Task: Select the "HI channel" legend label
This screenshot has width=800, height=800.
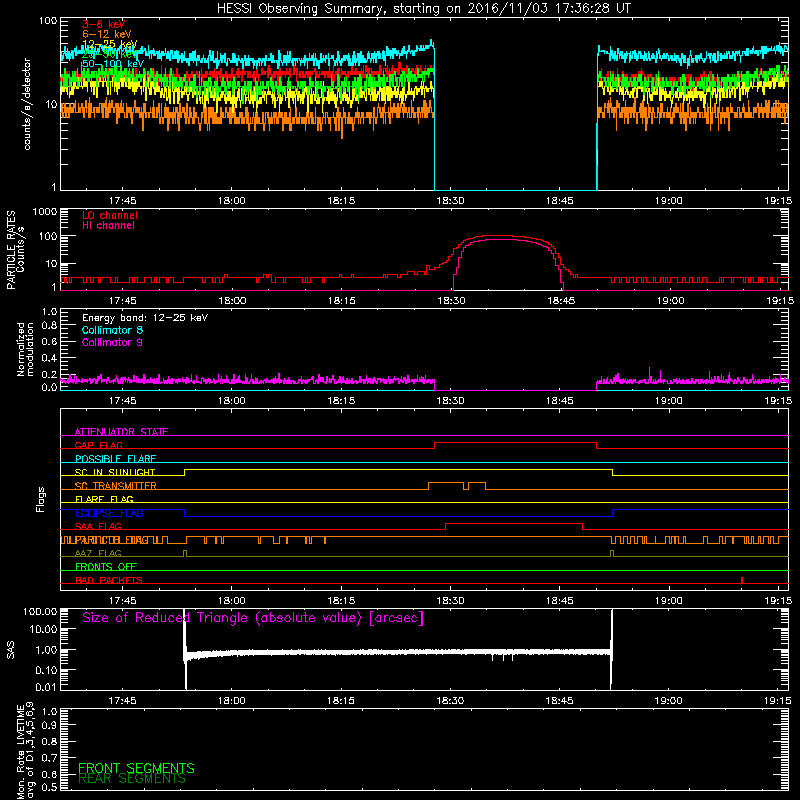Action: tap(108, 226)
